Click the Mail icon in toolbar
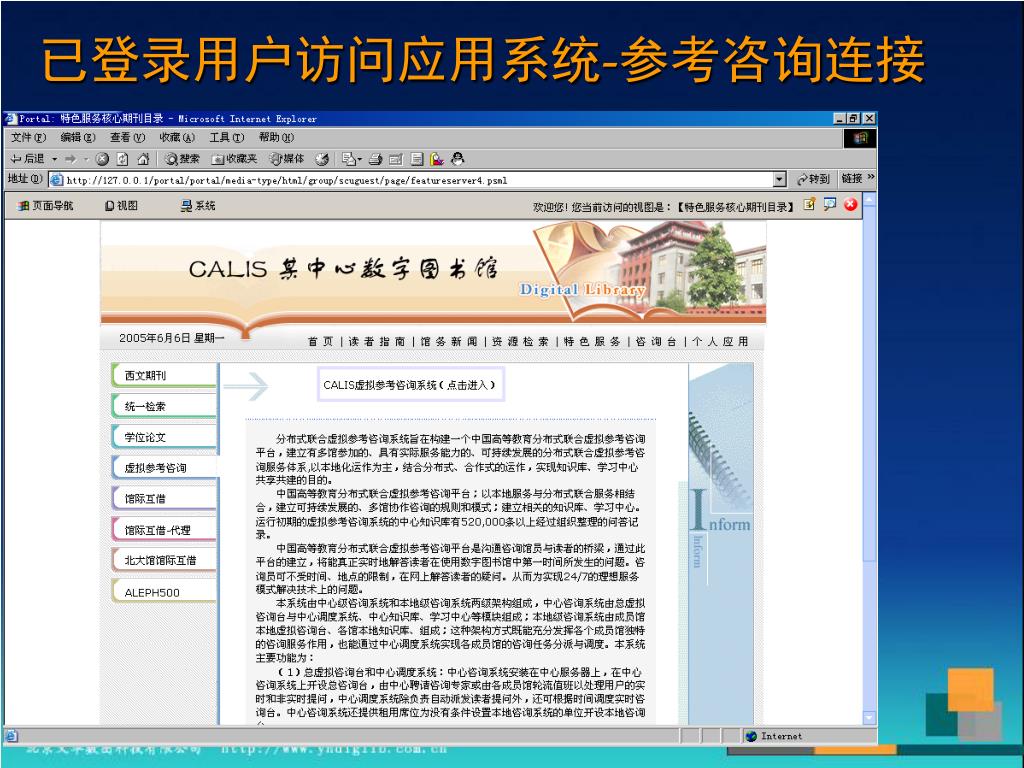Viewport: 1024px width, 768px height. (349, 159)
